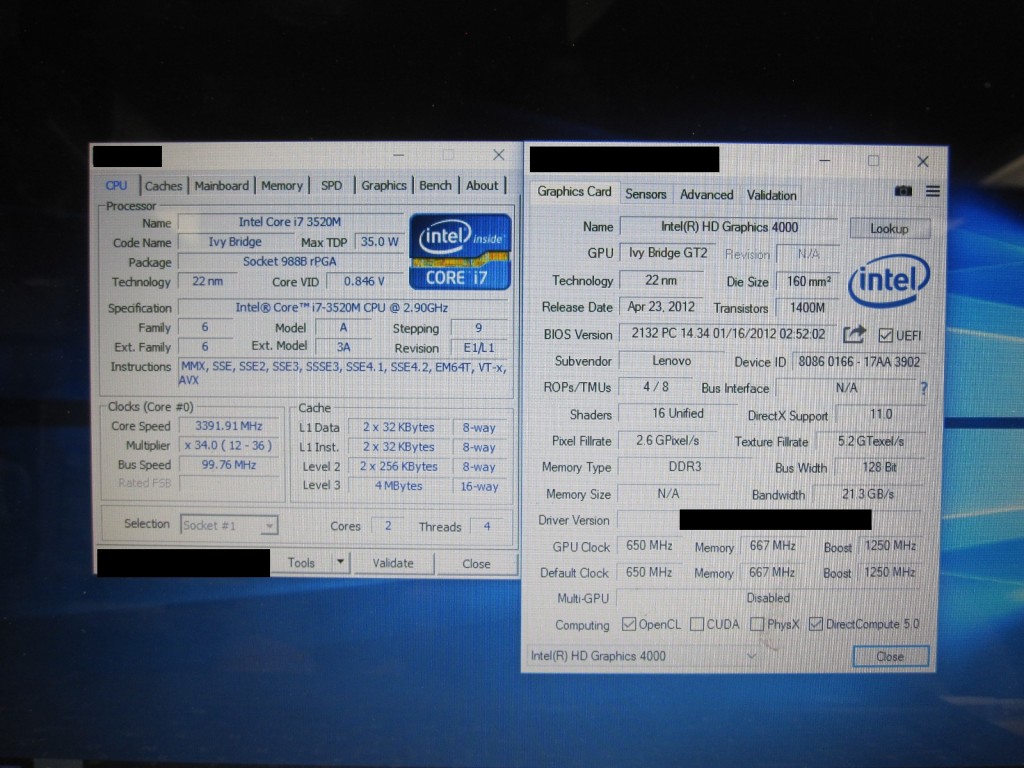This screenshot has width=1024, height=768.
Task: Click the Die Size value 160 mm²
Action: coord(808,281)
